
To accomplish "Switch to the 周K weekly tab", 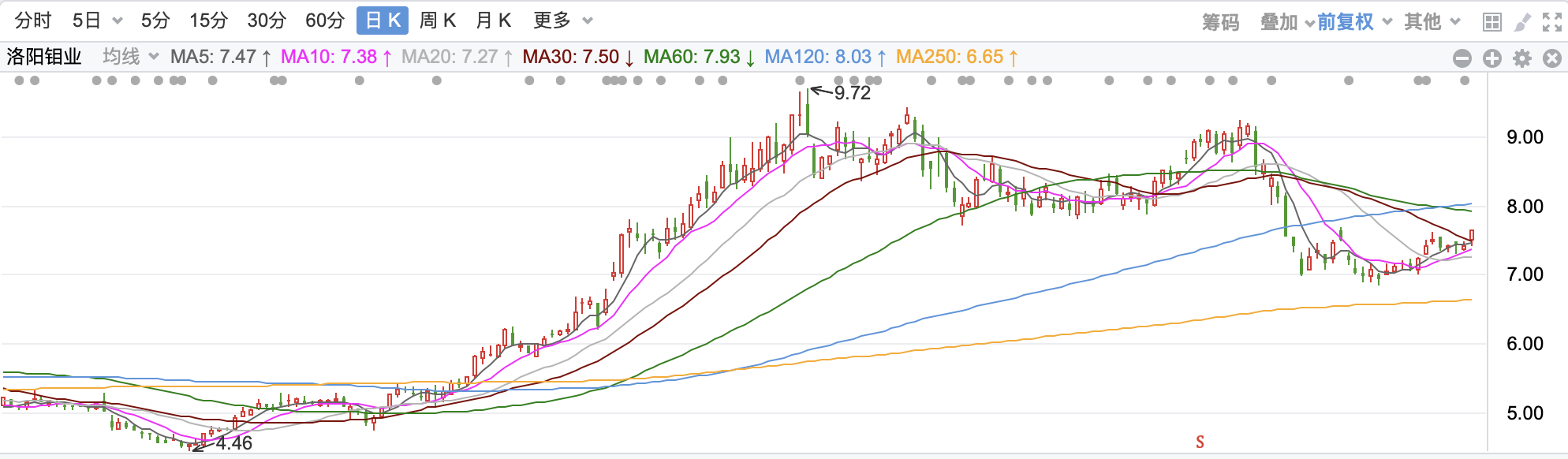I will click(x=438, y=21).
